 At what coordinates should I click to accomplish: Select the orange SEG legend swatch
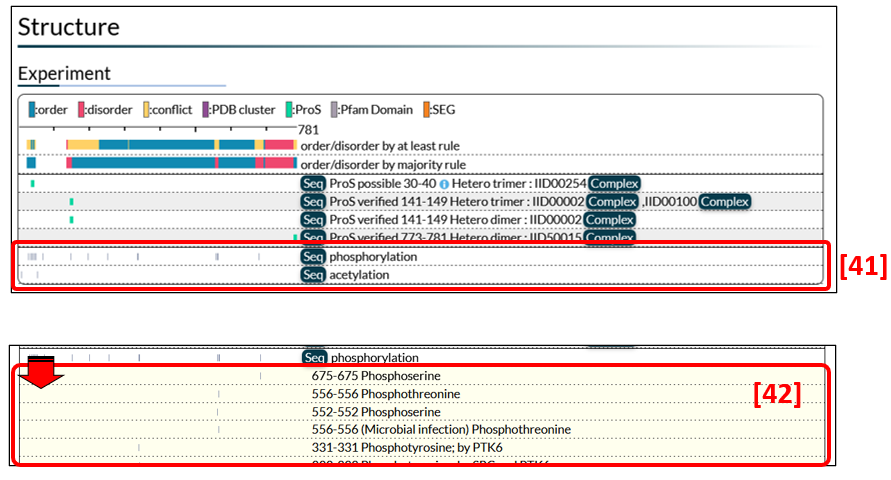[x=426, y=110]
